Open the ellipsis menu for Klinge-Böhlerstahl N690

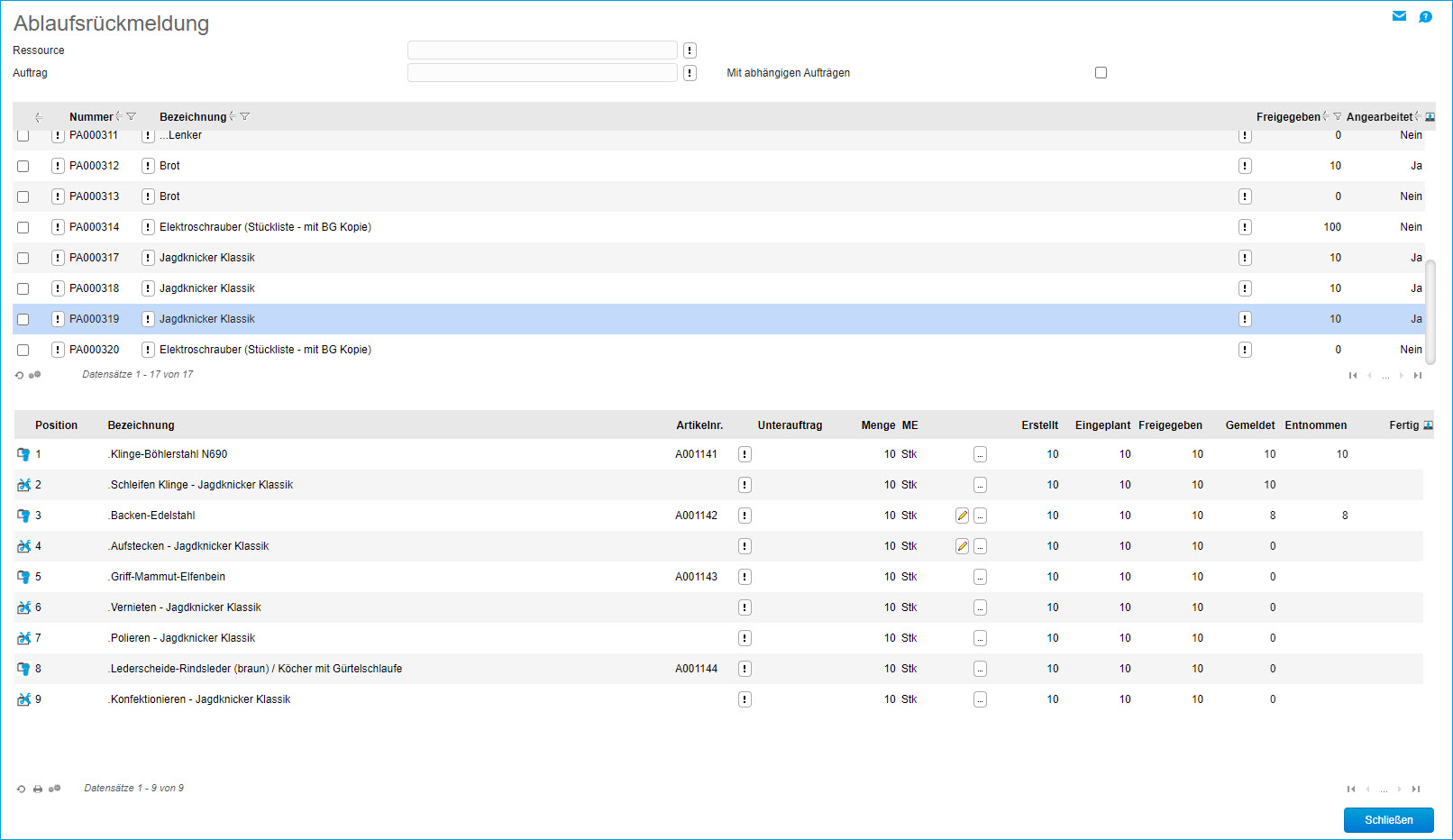pos(980,454)
